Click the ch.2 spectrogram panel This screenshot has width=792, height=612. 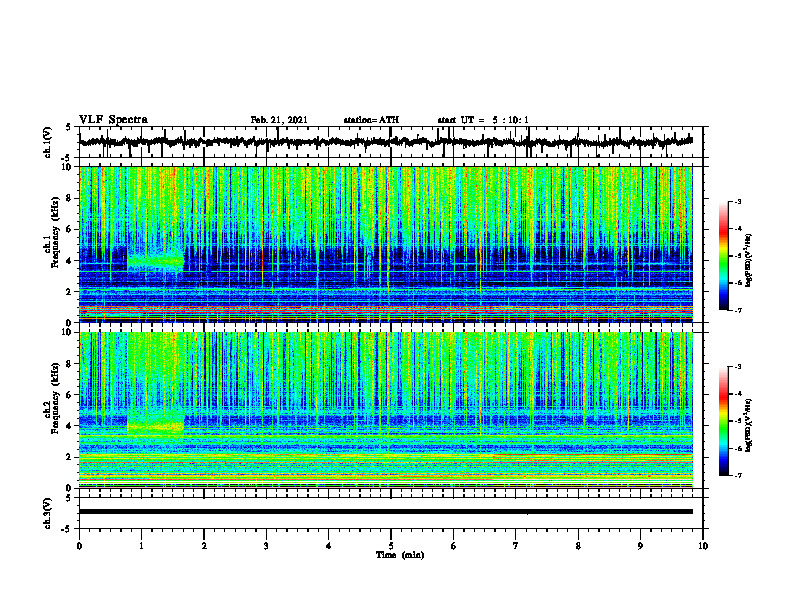(386, 410)
